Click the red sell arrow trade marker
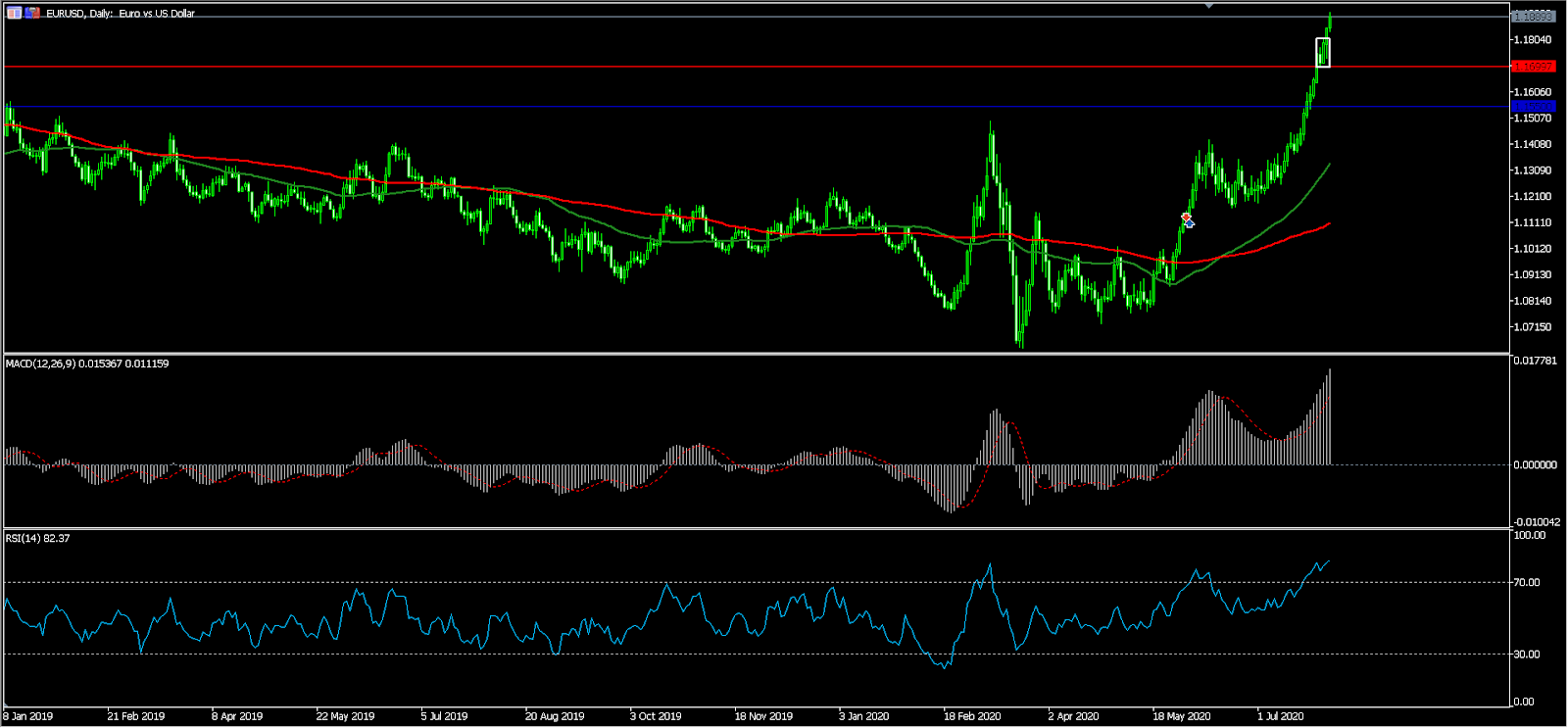This screenshot has height=728, width=1568. point(1186,217)
